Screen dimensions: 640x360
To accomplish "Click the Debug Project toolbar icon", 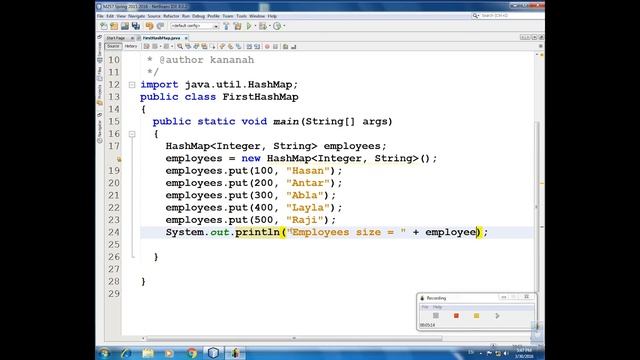I will [x=262, y=26].
